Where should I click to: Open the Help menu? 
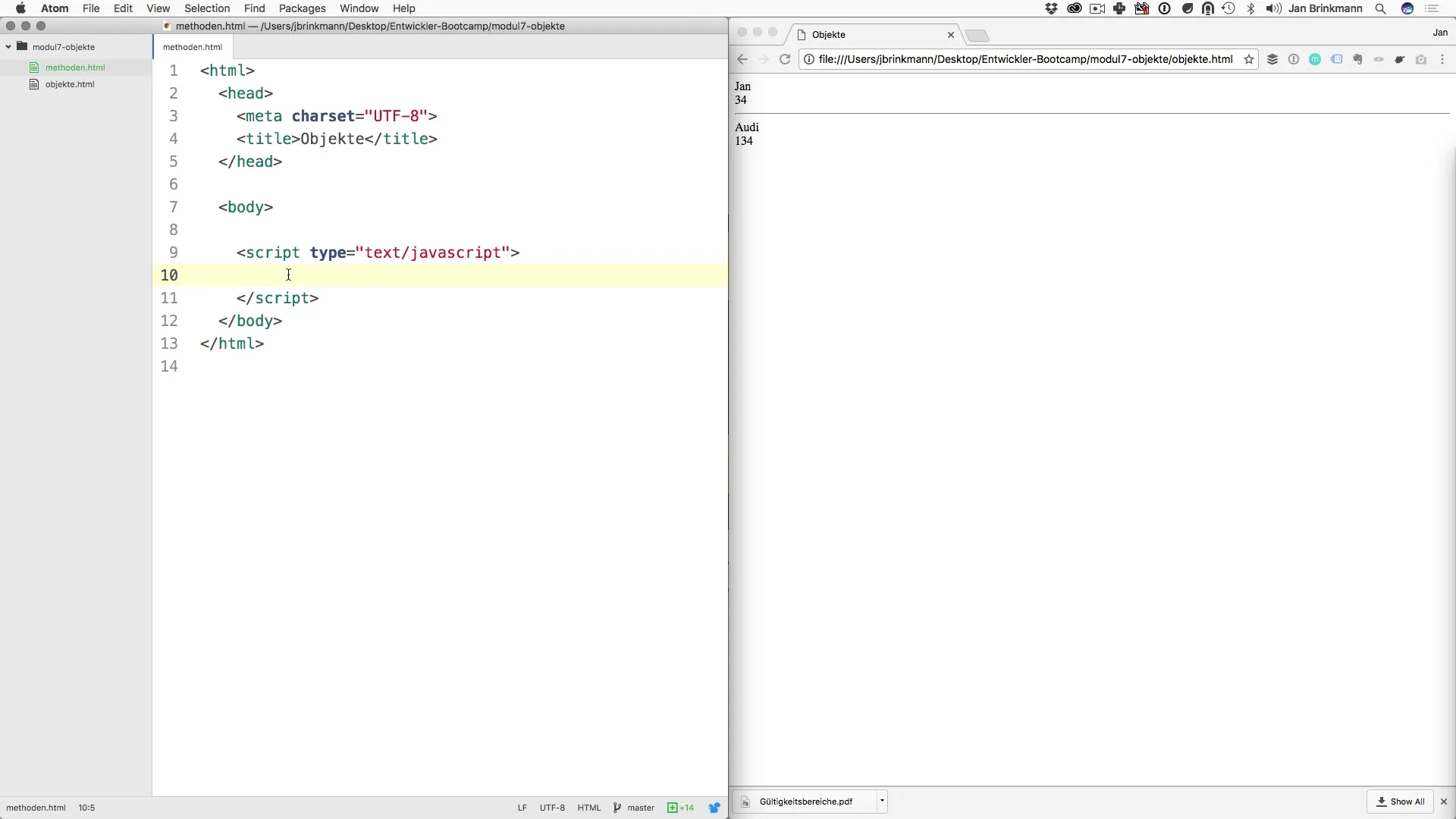pyautogui.click(x=403, y=8)
